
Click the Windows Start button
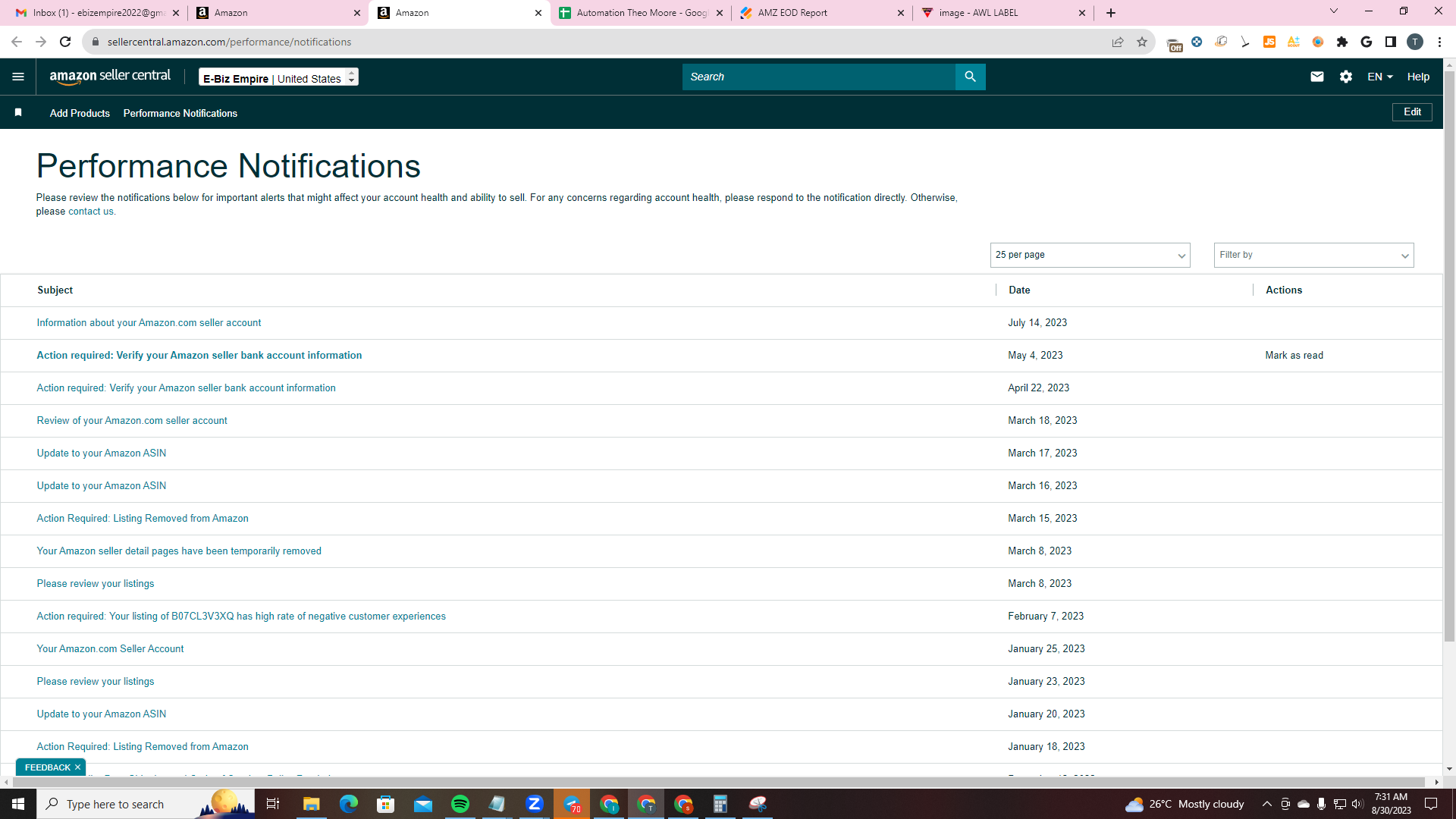(x=18, y=804)
